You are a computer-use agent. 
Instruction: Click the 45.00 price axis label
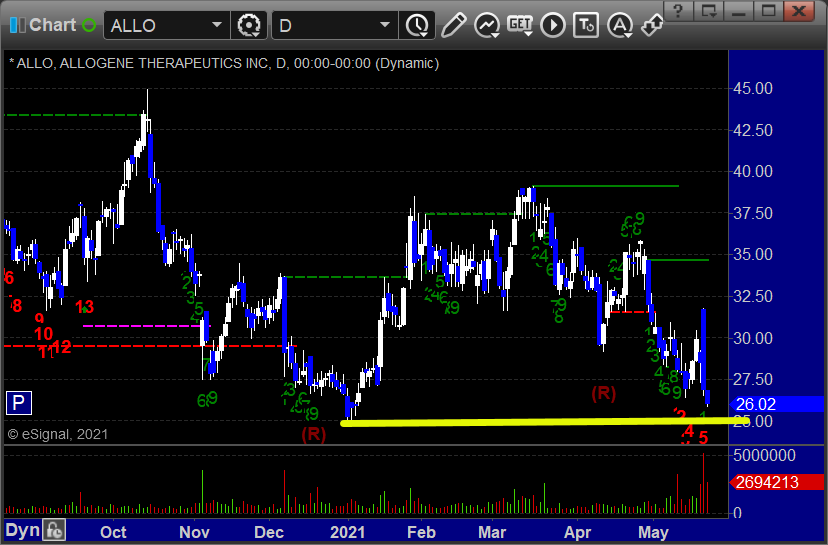pyautogui.click(x=752, y=88)
